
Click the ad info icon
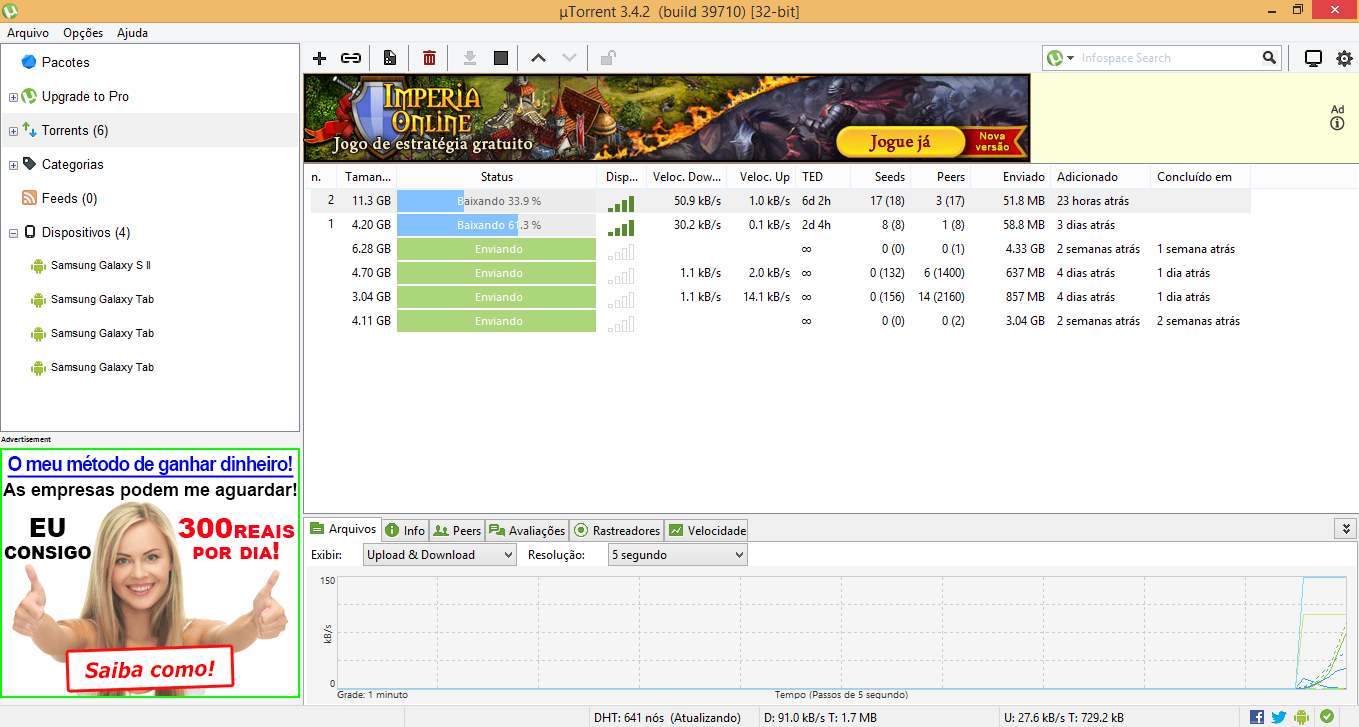coord(1337,124)
